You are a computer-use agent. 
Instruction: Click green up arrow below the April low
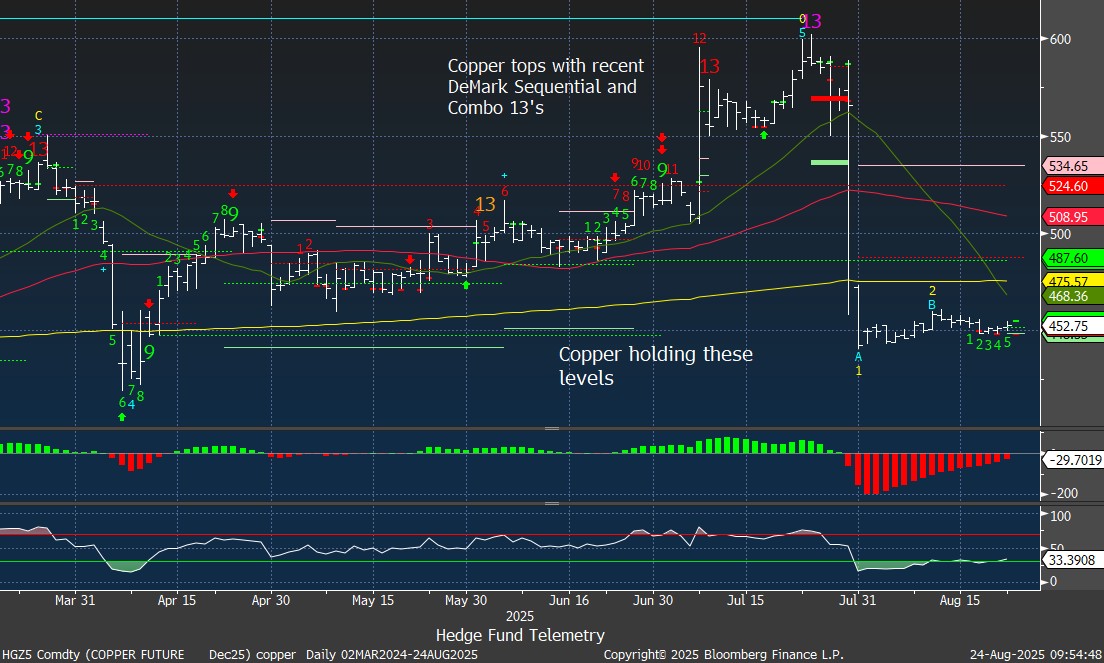click(122, 416)
